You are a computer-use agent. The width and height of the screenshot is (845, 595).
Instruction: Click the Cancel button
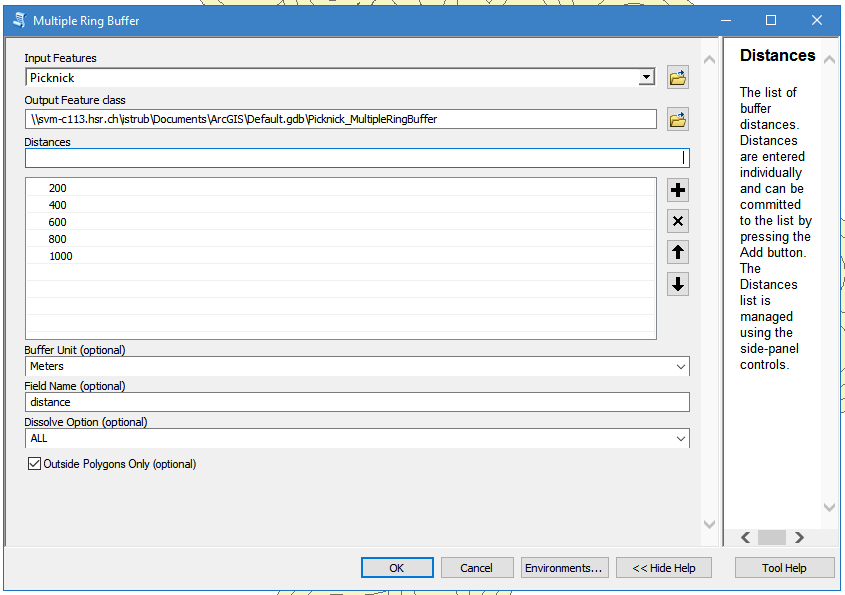[x=477, y=568]
